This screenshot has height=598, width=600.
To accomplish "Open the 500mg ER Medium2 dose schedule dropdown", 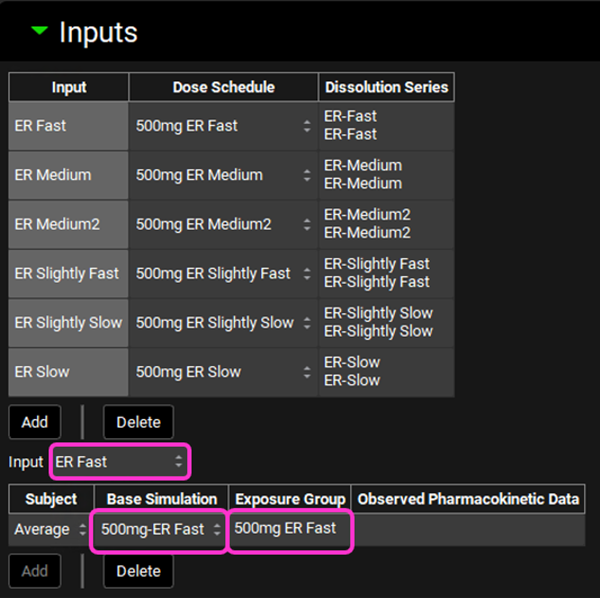I will [223, 224].
